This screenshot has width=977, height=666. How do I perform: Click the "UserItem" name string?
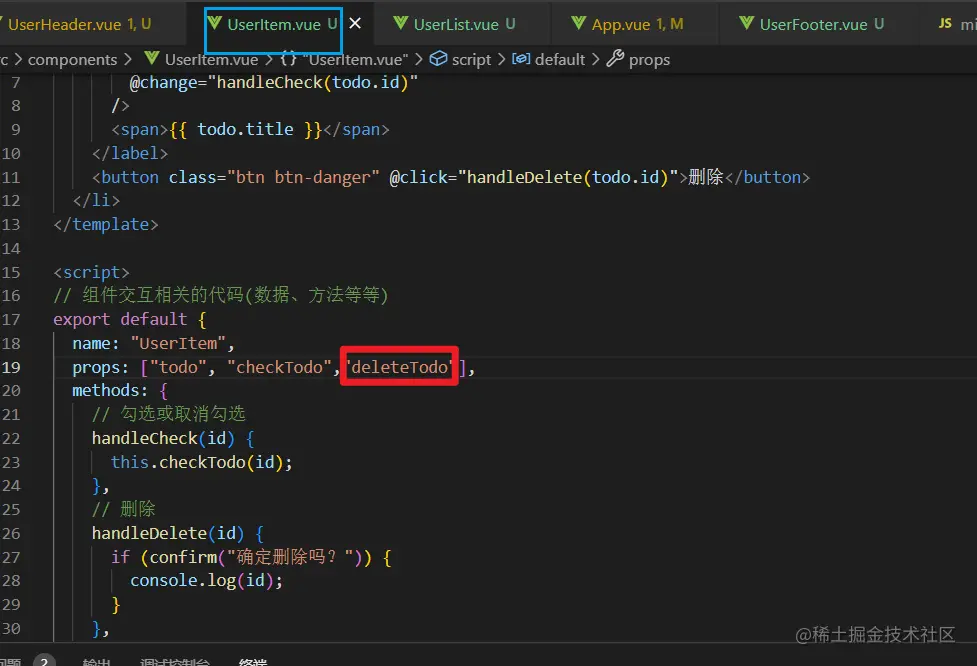pos(178,343)
